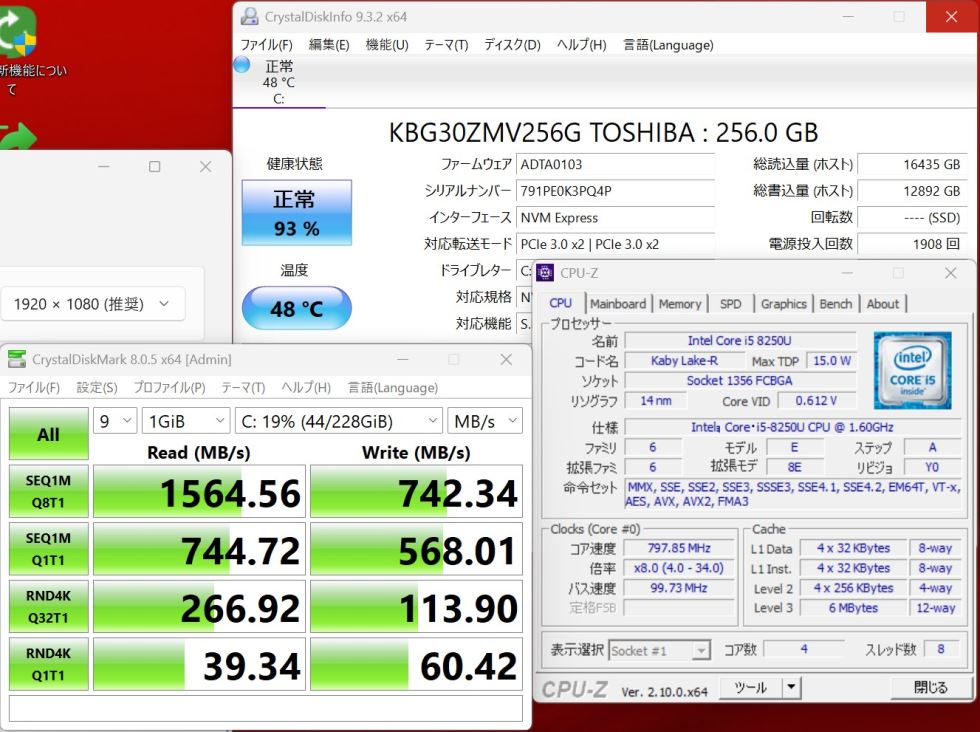Click the 48 °C temperature button
The image size is (980, 732).
coord(297,308)
